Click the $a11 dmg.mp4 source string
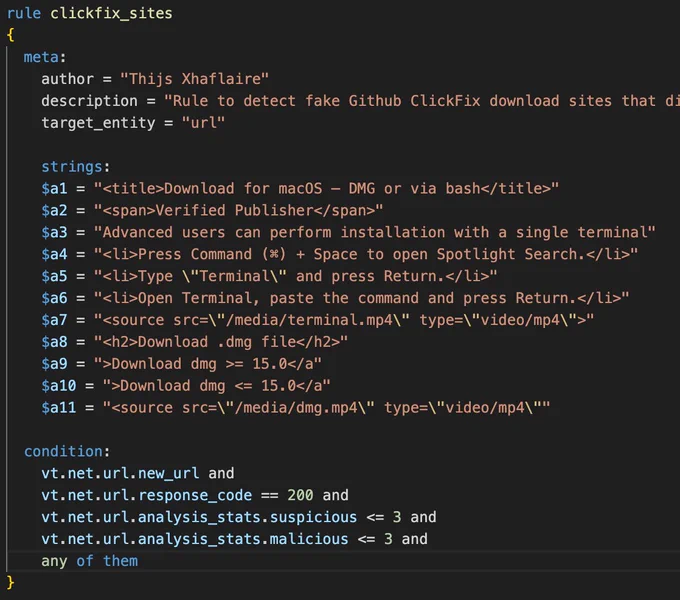The height and width of the screenshot is (600, 680). pos(326,408)
